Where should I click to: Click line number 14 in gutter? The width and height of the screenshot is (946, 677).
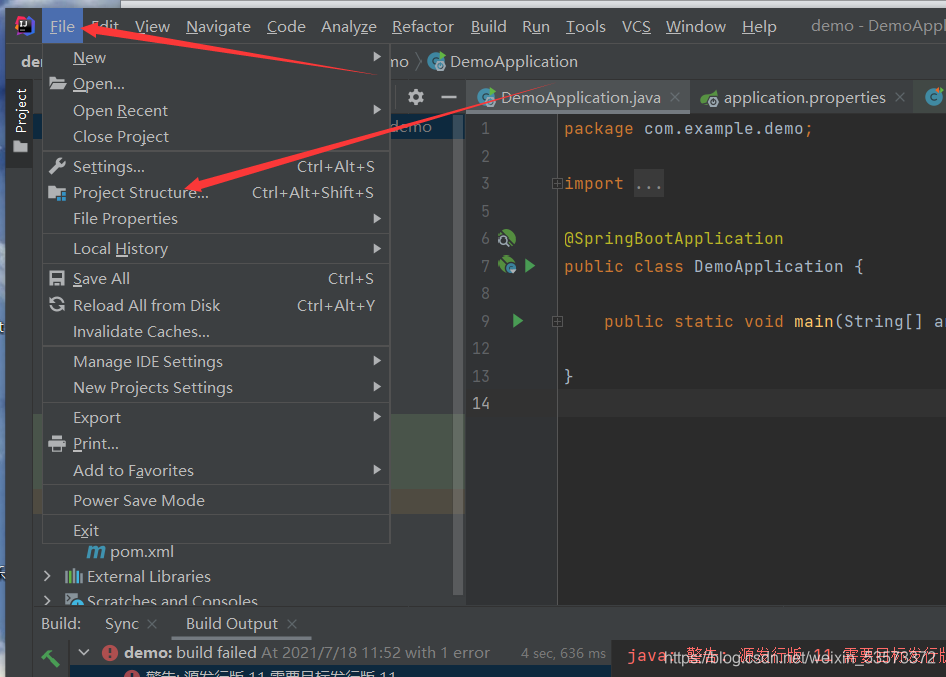[x=481, y=403]
